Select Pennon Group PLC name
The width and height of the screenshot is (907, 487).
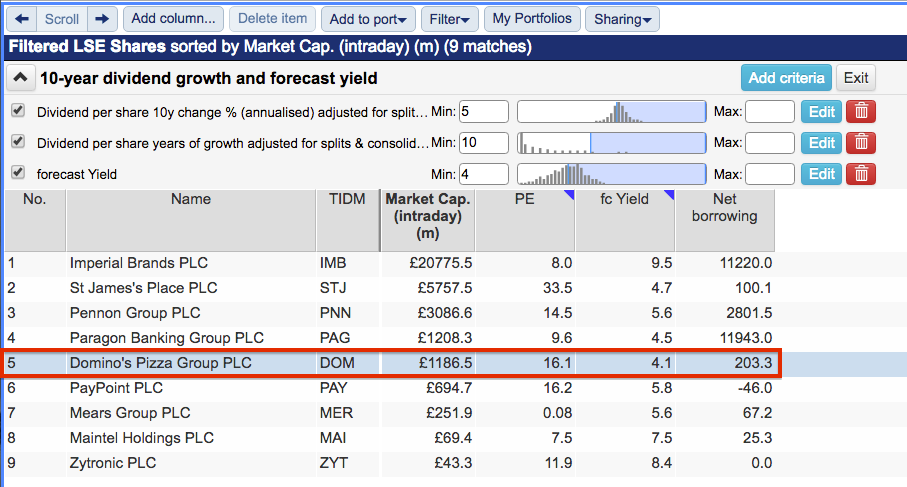click(x=135, y=313)
